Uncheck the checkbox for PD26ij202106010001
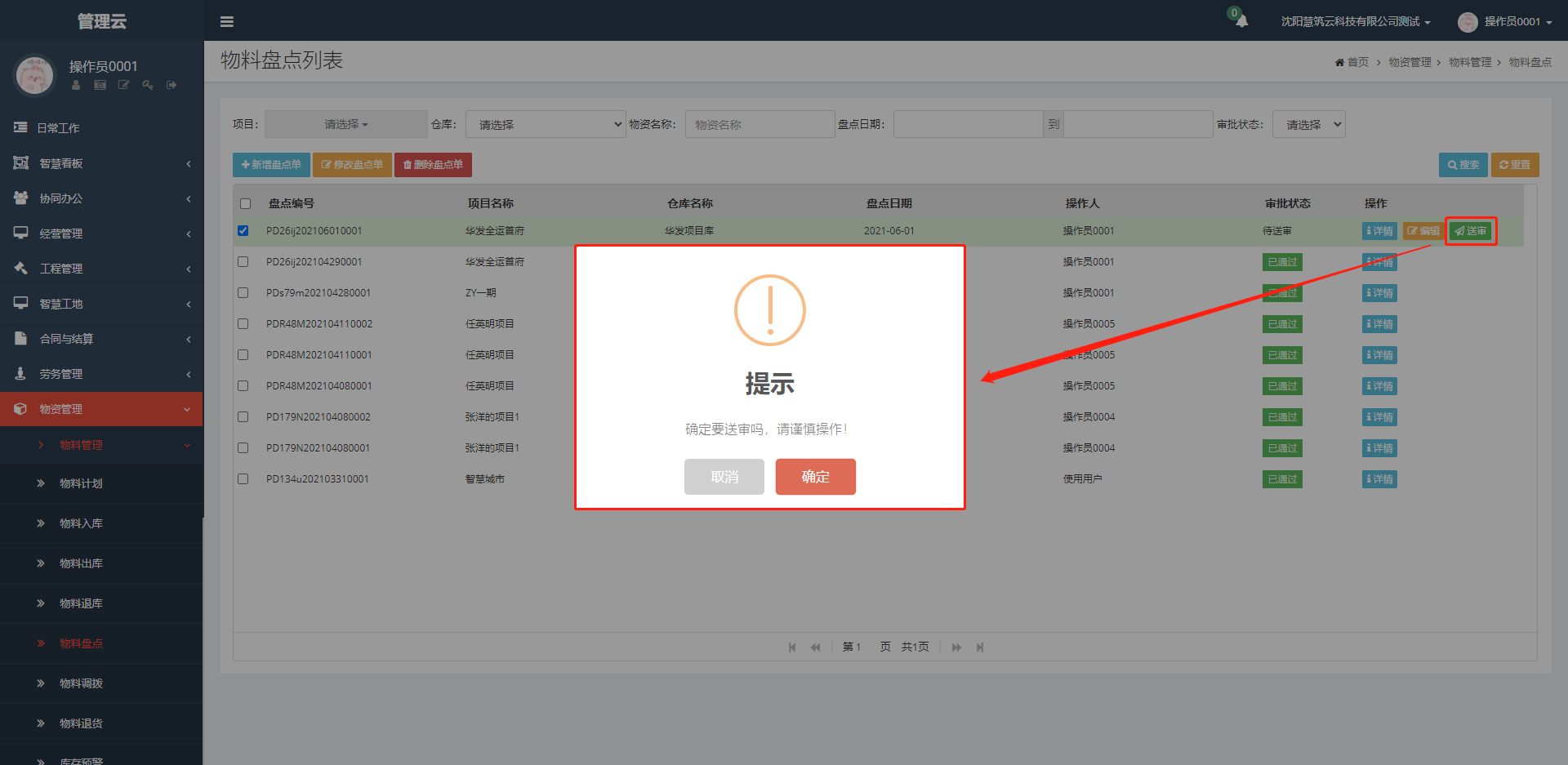1568x765 pixels. coord(243,230)
